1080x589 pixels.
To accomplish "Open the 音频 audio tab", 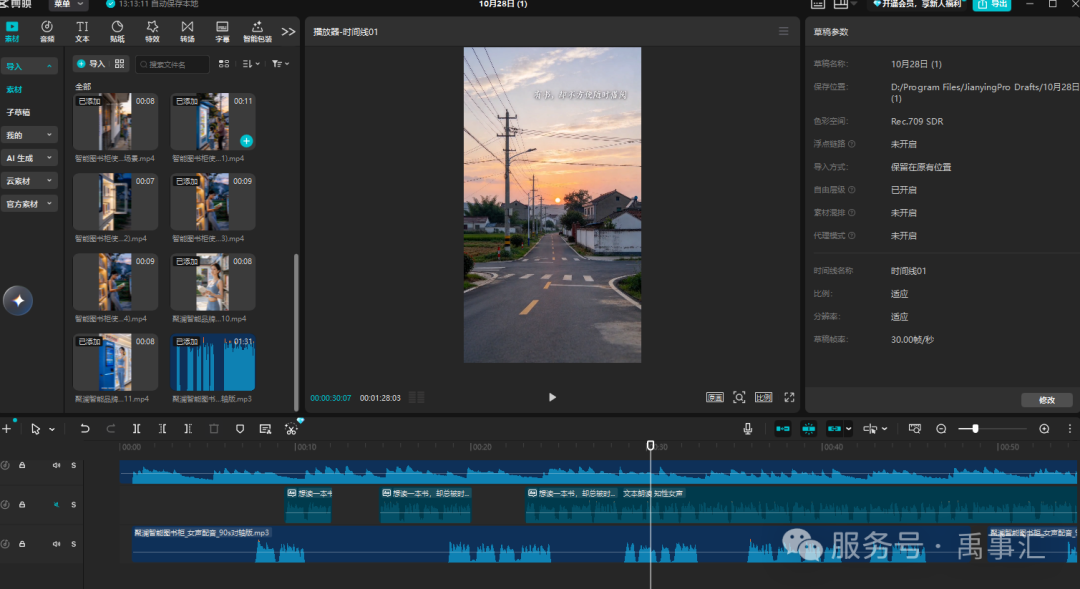I will pyautogui.click(x=47, y=31).
